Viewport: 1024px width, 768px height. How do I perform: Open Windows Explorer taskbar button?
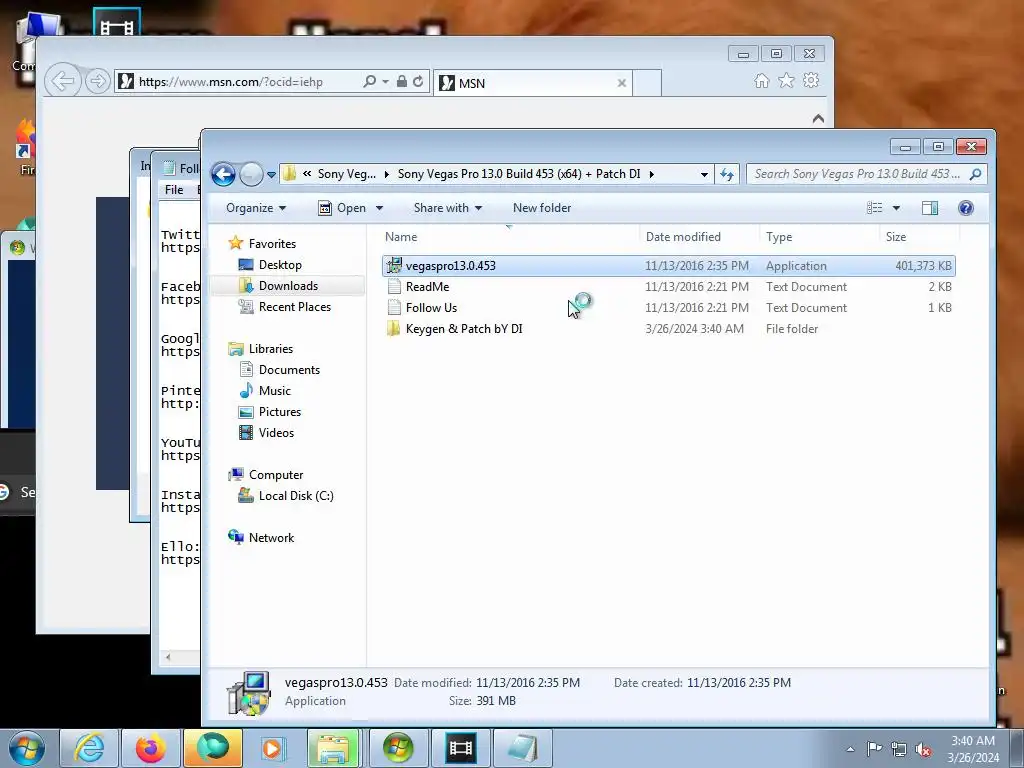[334, 748]
